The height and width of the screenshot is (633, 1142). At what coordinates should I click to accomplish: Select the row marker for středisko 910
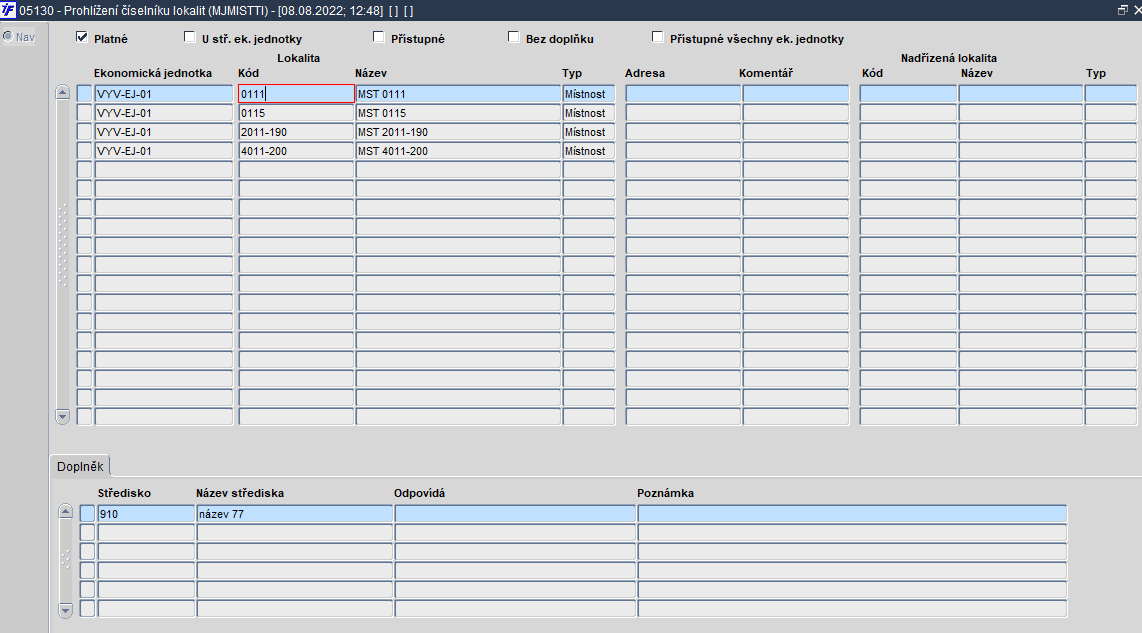(x=87, y=514)
